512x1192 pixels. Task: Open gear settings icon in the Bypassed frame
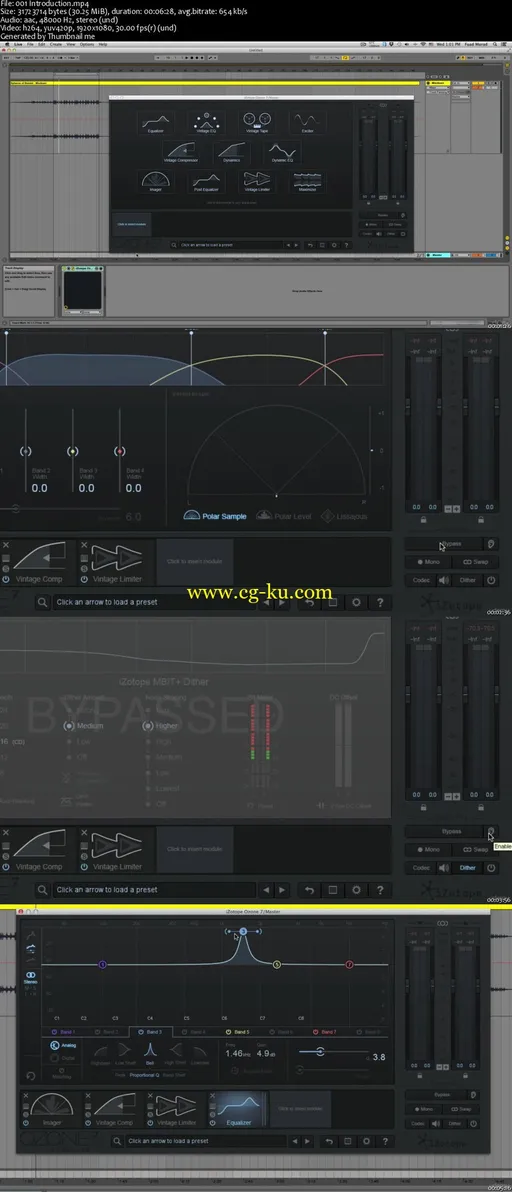tap(356, 889)
